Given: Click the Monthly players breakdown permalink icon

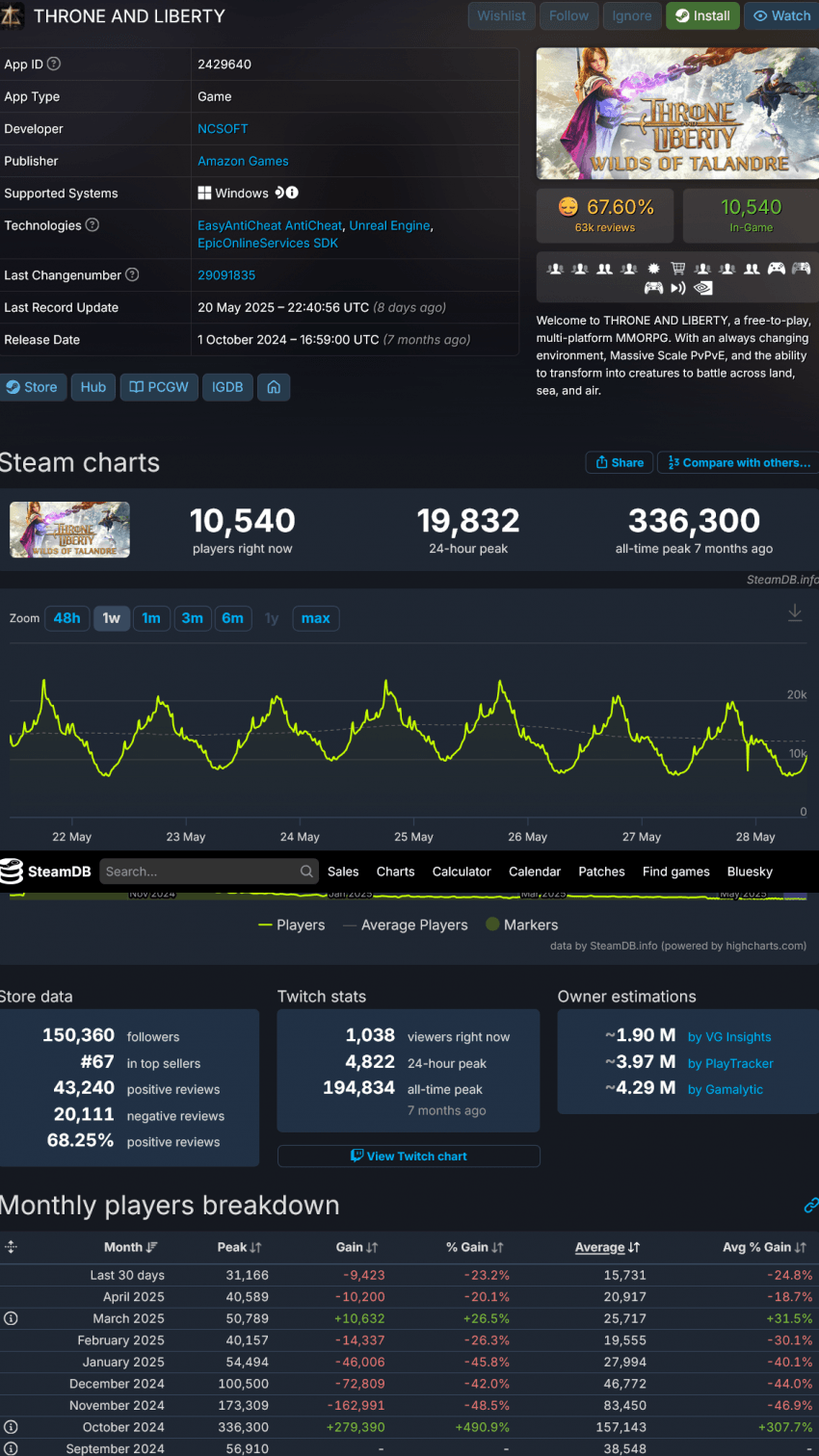Looking at the screenshot, I should 811,1205.
